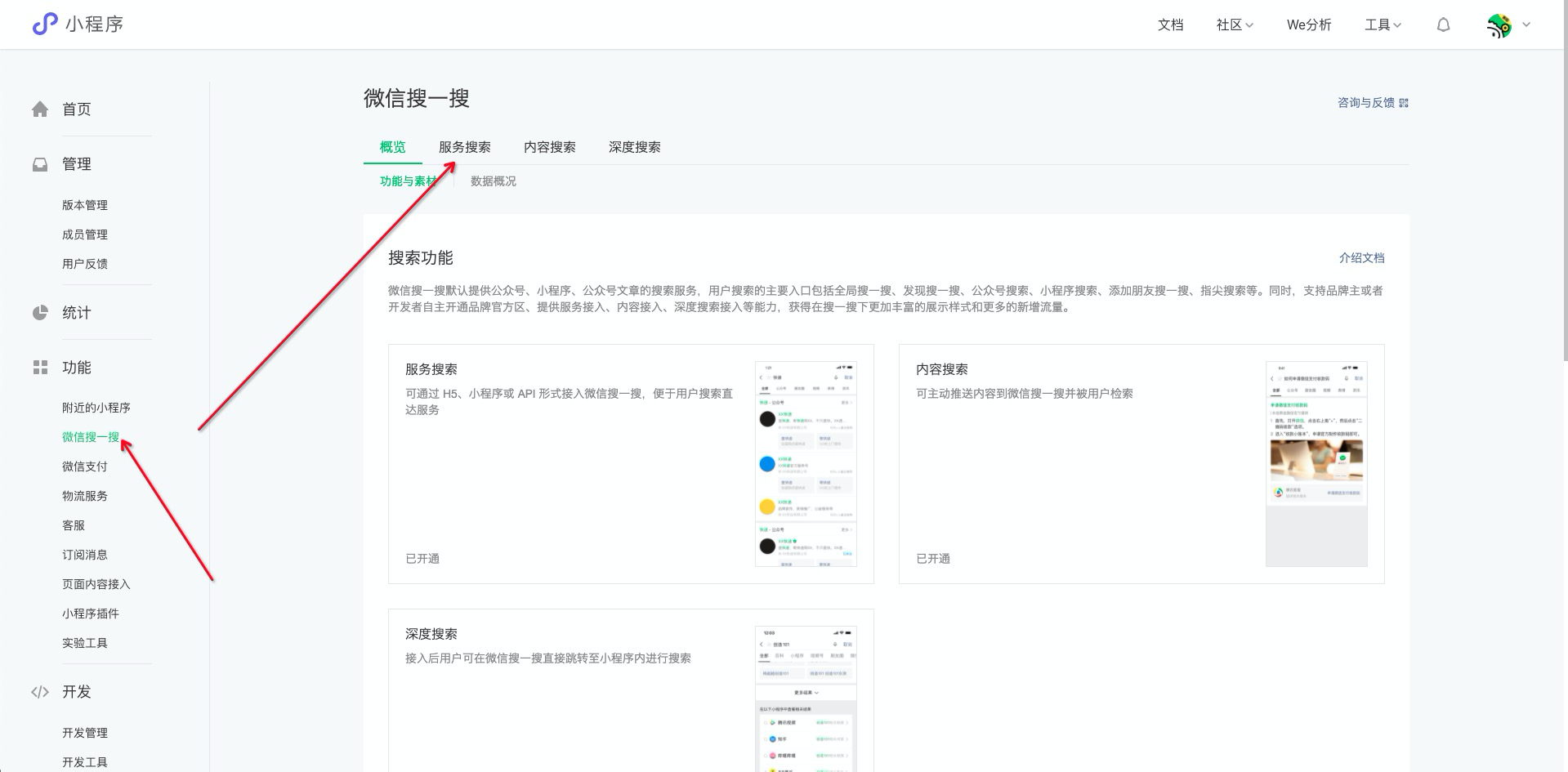The height and width of the screenshot is (772, 1568).
Task: Open 开发工具 in the sidebar
Action: coord(85,762)
